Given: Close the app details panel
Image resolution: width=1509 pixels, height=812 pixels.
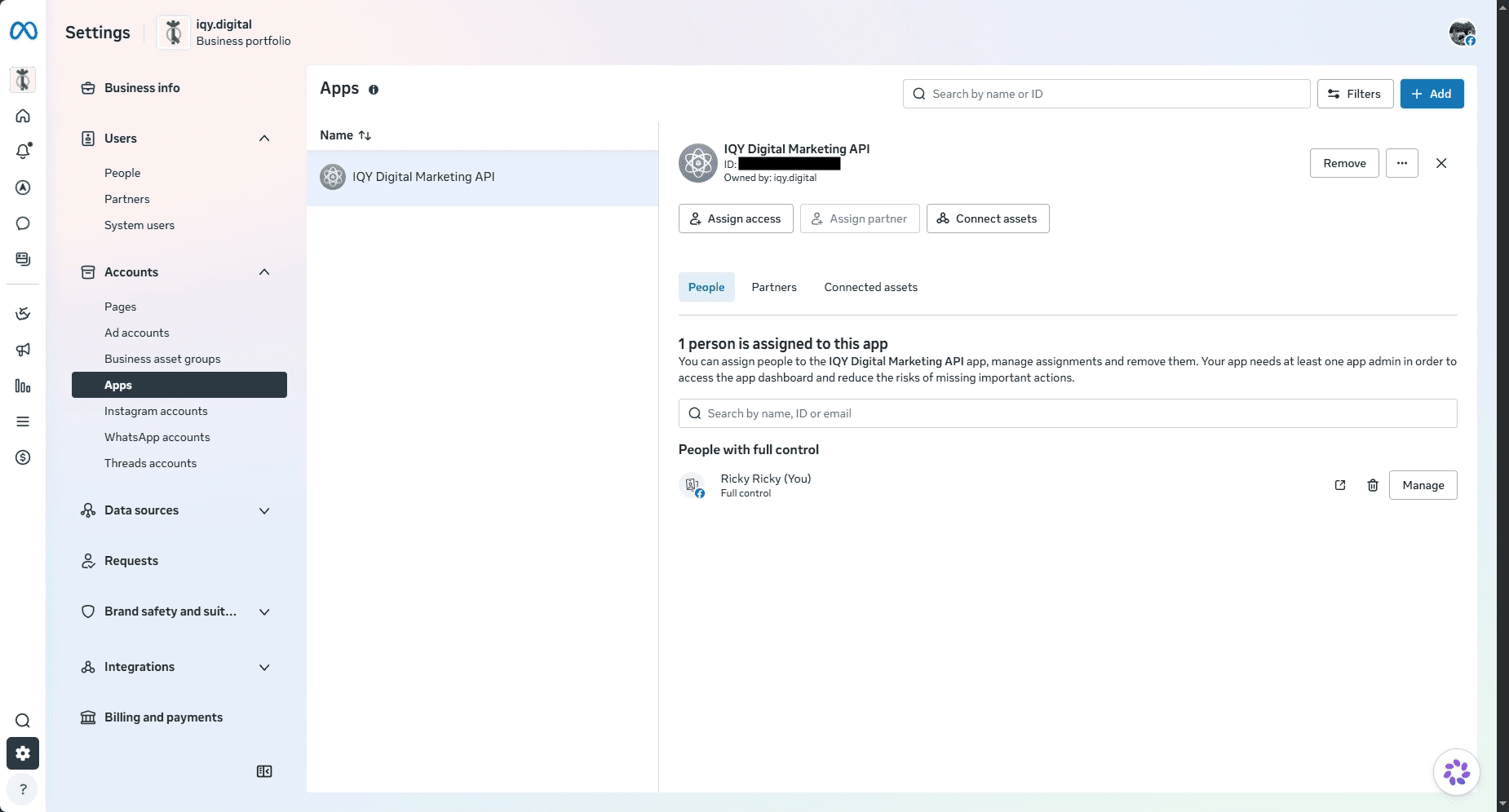Looking at the screenshot, I should 1441,163.
